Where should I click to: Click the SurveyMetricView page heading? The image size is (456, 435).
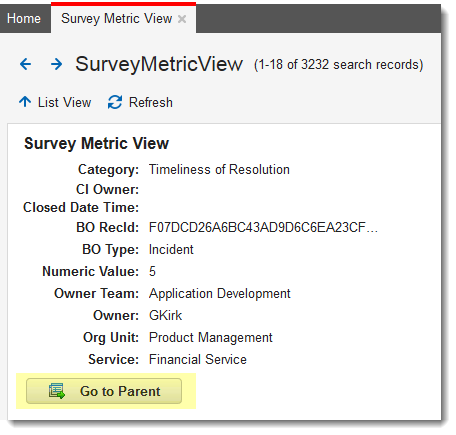pos(159,64)
